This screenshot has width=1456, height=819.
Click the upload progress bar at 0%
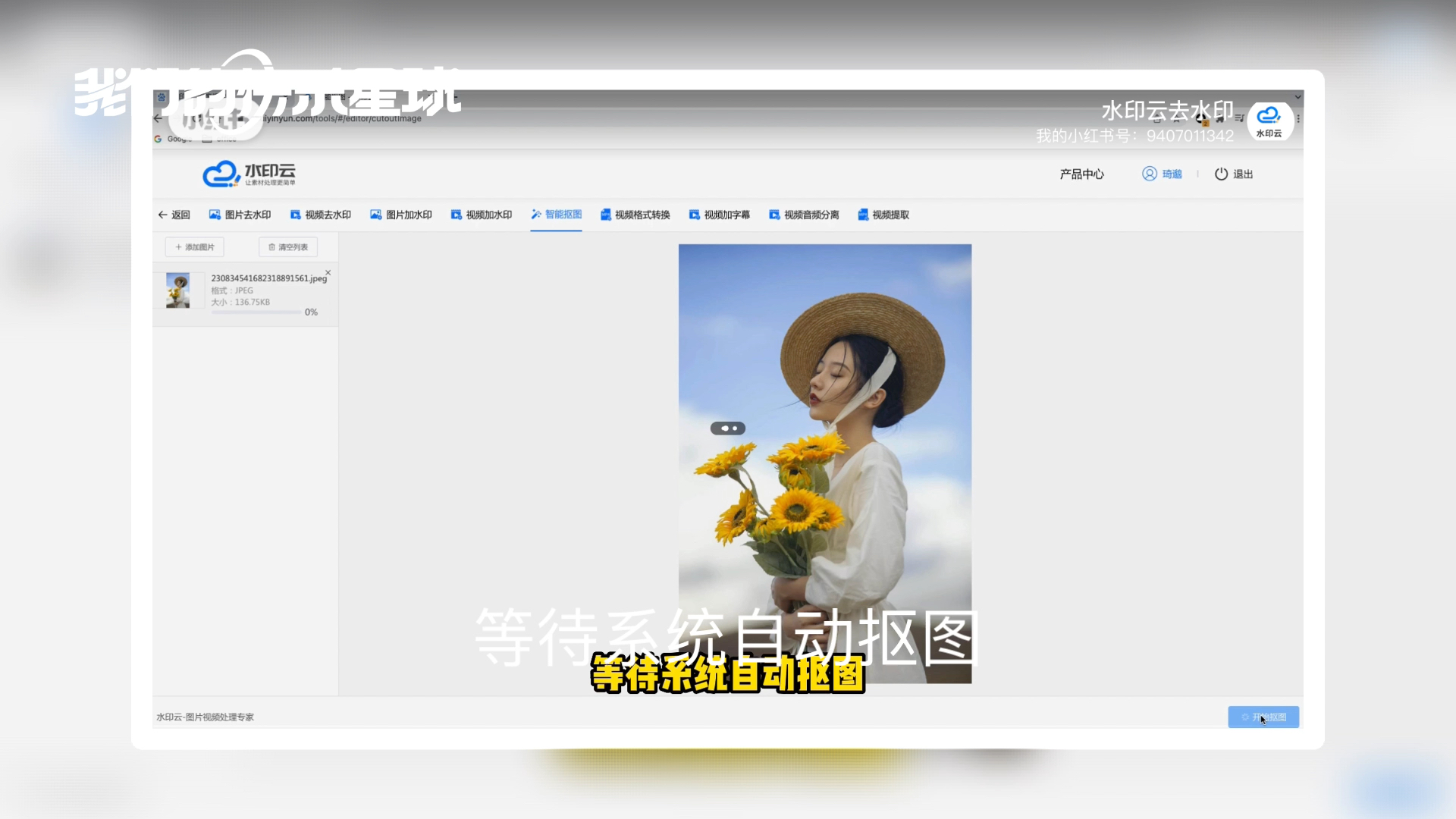[x=258, y=312]
